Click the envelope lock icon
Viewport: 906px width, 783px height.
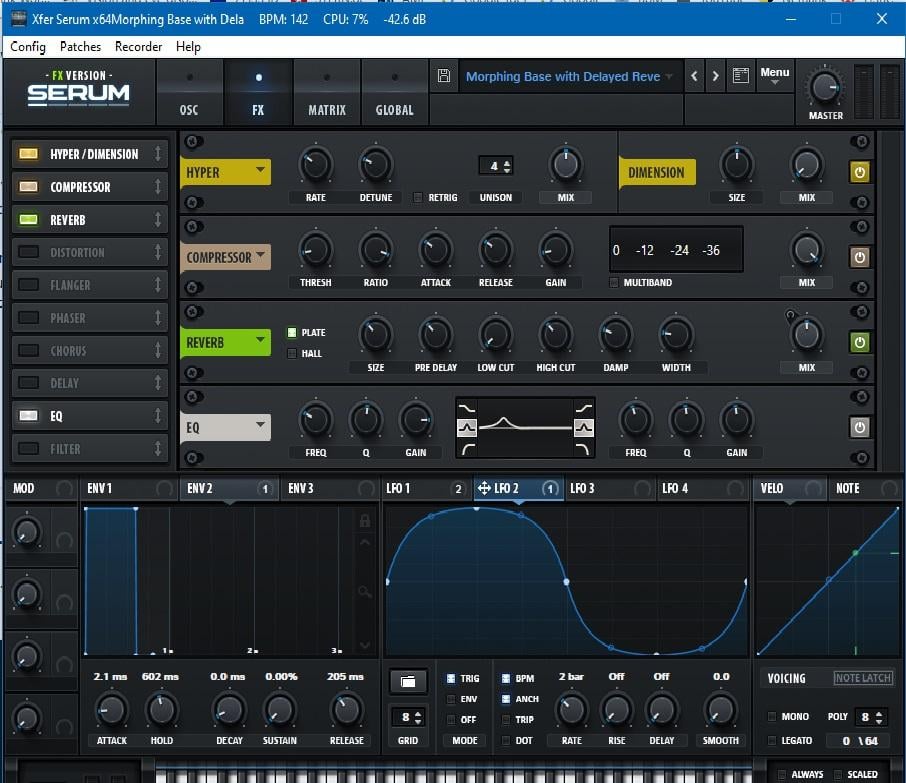point(365,521)
